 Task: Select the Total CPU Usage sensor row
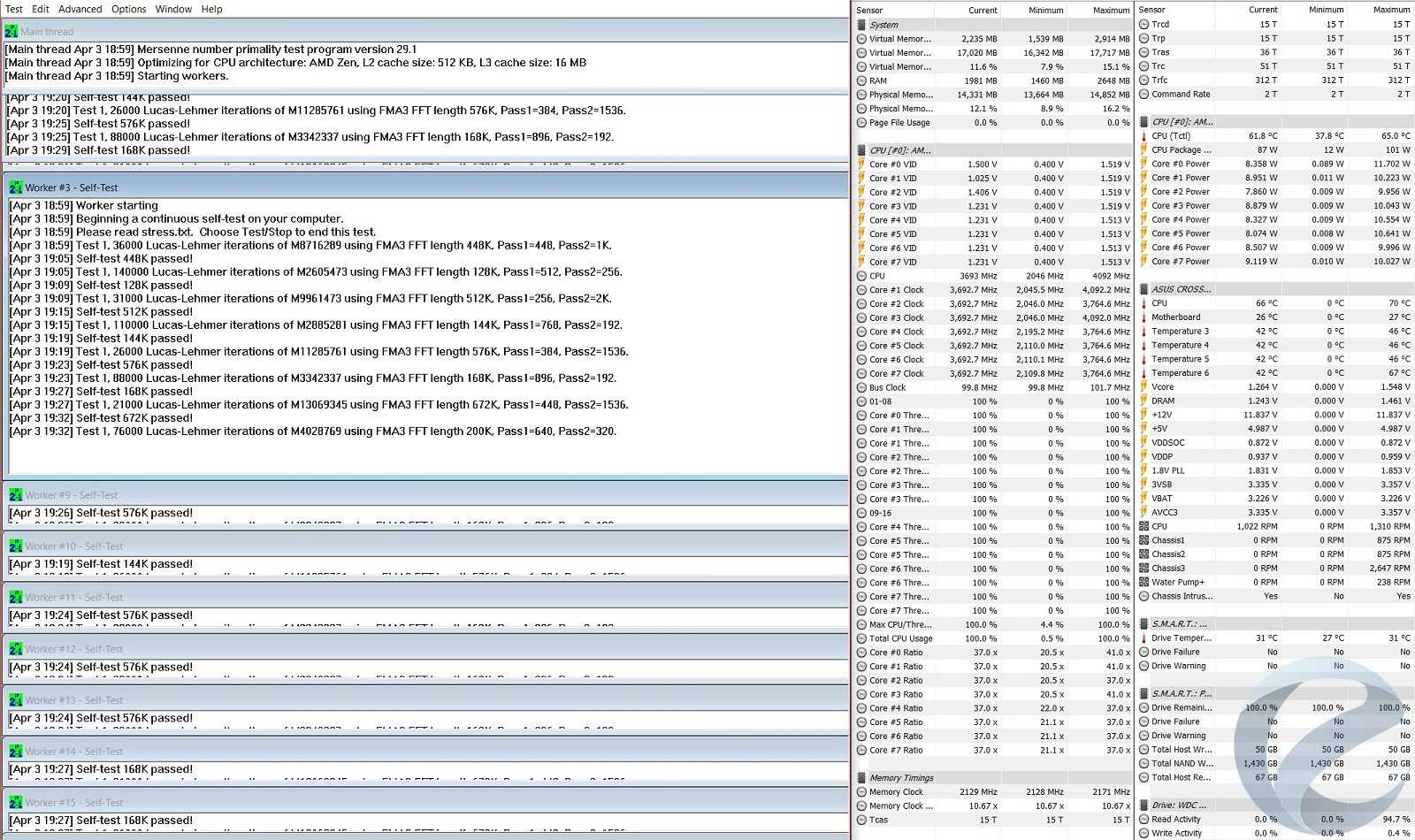tap(900, 638)
